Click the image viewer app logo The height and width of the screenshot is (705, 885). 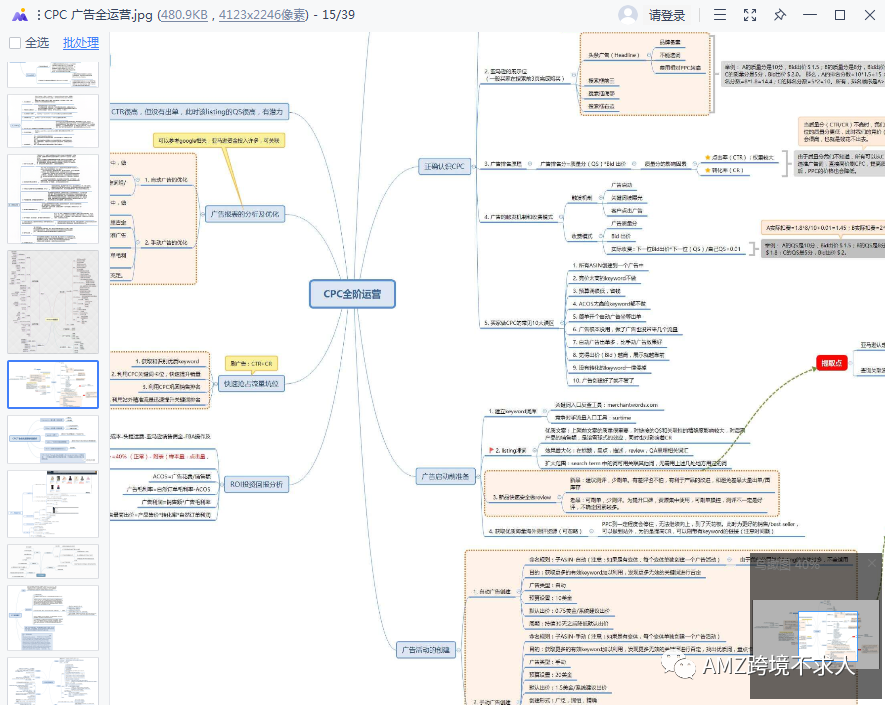tap(19, 15)
